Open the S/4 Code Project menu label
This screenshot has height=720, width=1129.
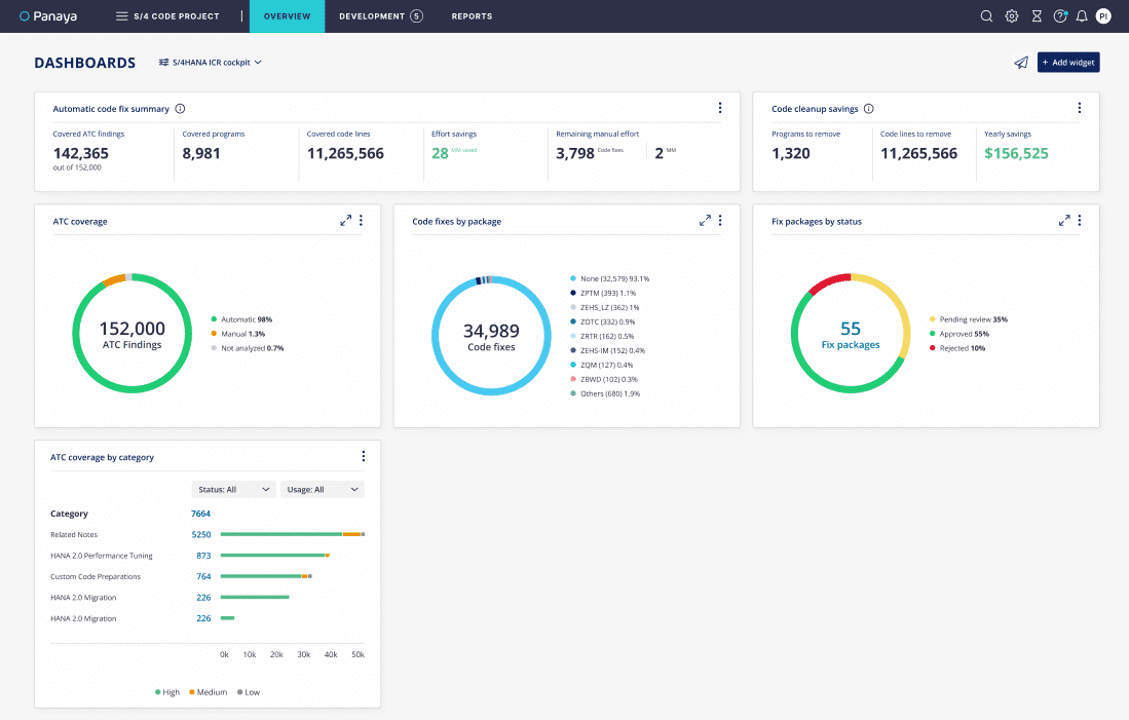coord(176,16)
